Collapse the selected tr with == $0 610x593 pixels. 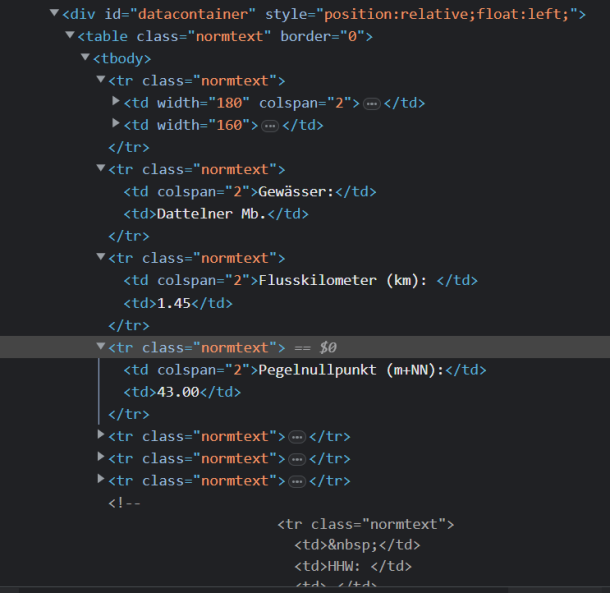101,347
